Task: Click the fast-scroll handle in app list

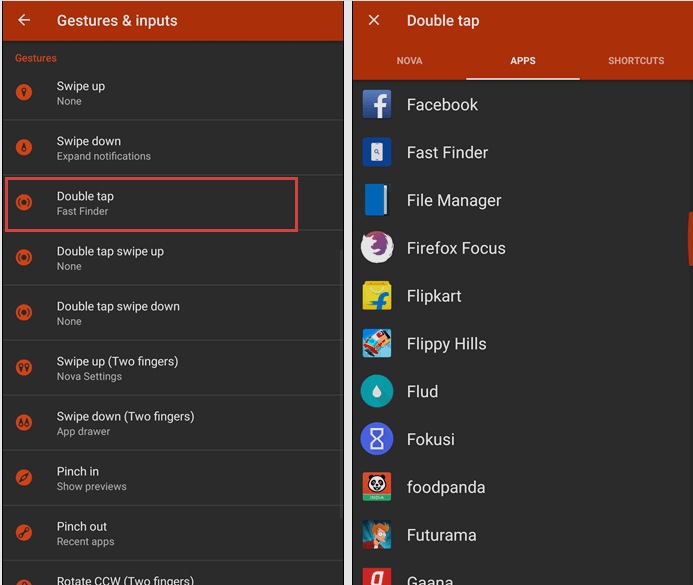Action: tap(690, 239)
